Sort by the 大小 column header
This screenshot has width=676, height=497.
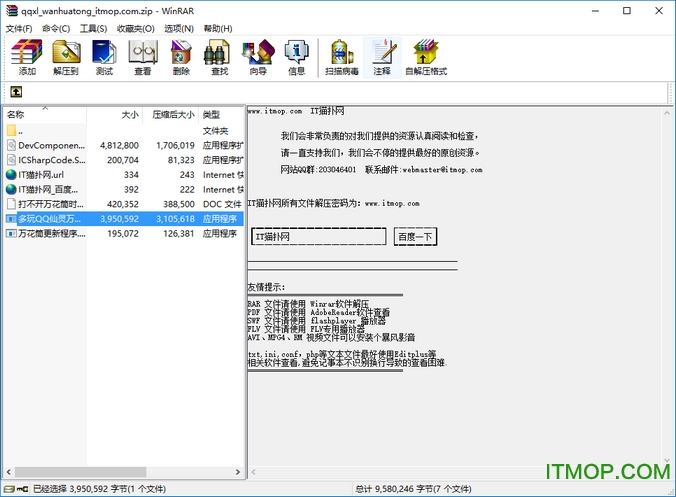115,115
